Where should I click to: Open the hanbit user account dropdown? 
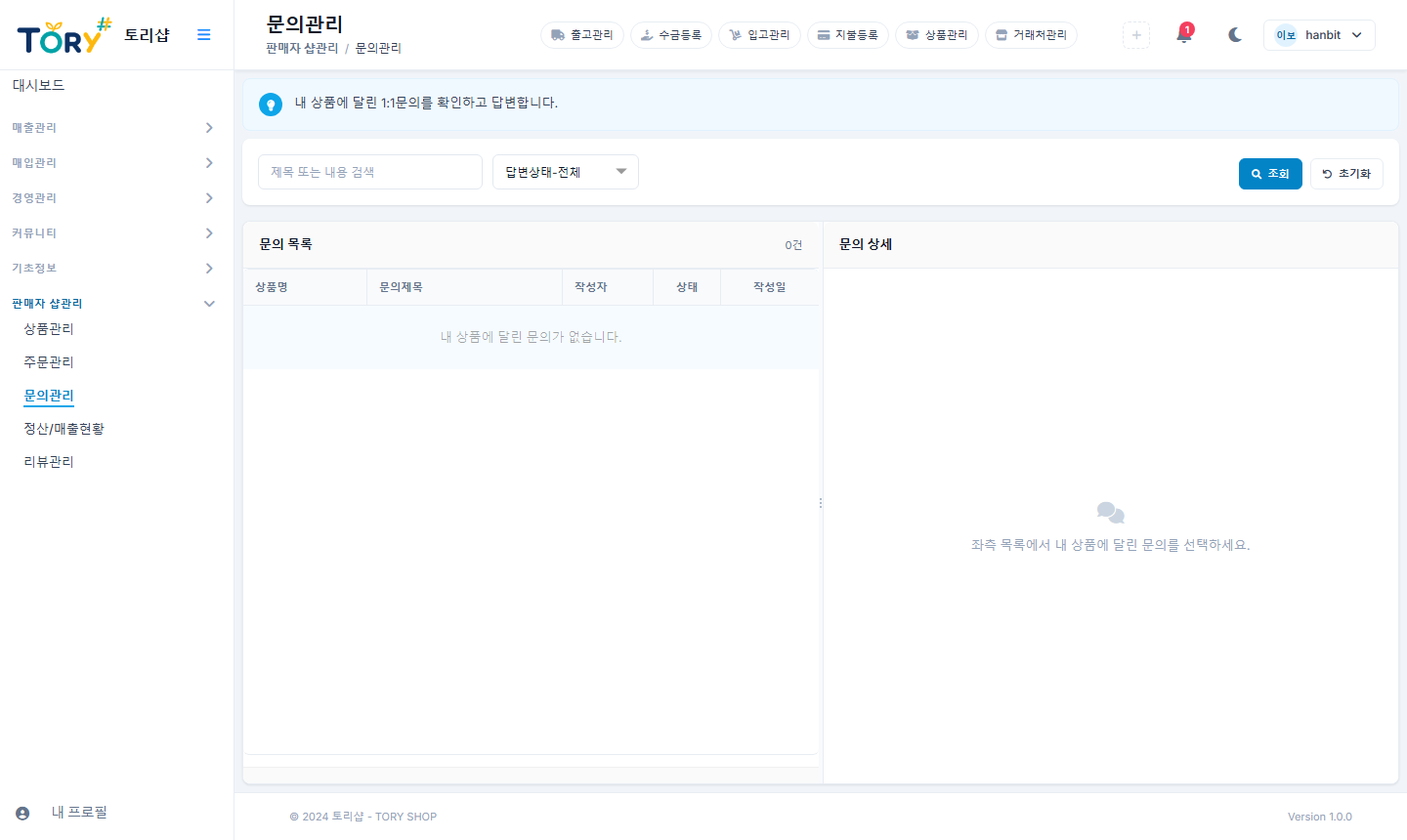pyautogui.click(x=1319, y=35)
